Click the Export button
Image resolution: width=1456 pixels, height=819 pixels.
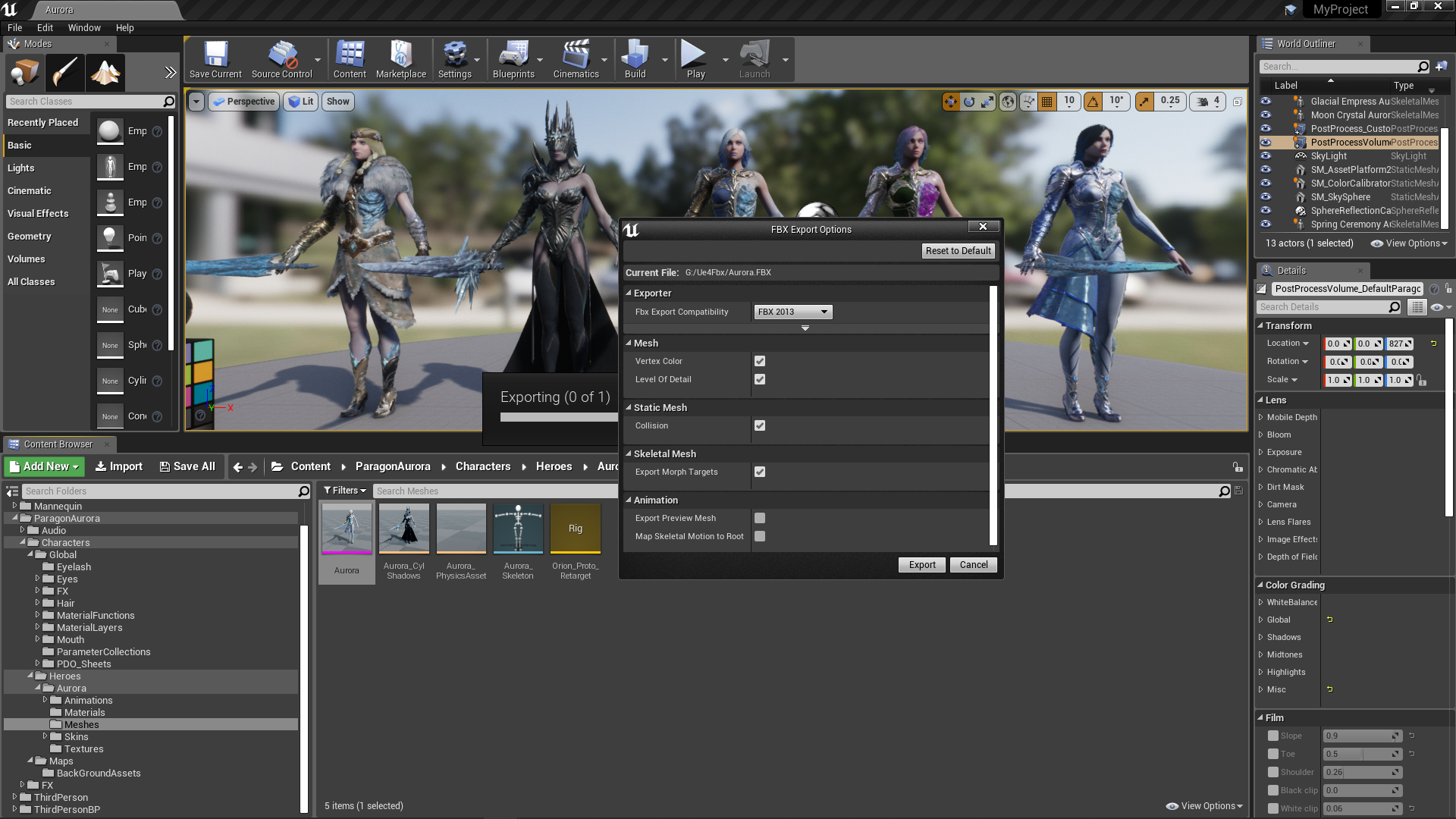[x=922, y=565]
